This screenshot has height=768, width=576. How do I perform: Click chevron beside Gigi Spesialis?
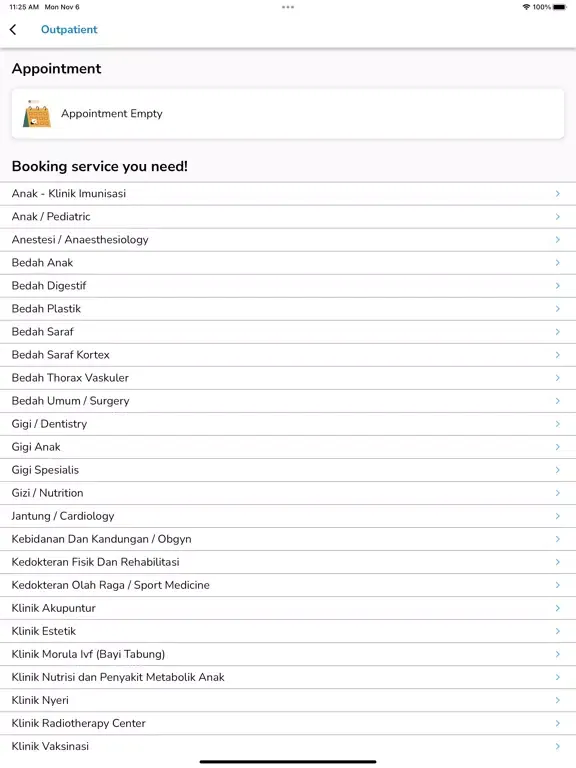click(x=558, y=470)
